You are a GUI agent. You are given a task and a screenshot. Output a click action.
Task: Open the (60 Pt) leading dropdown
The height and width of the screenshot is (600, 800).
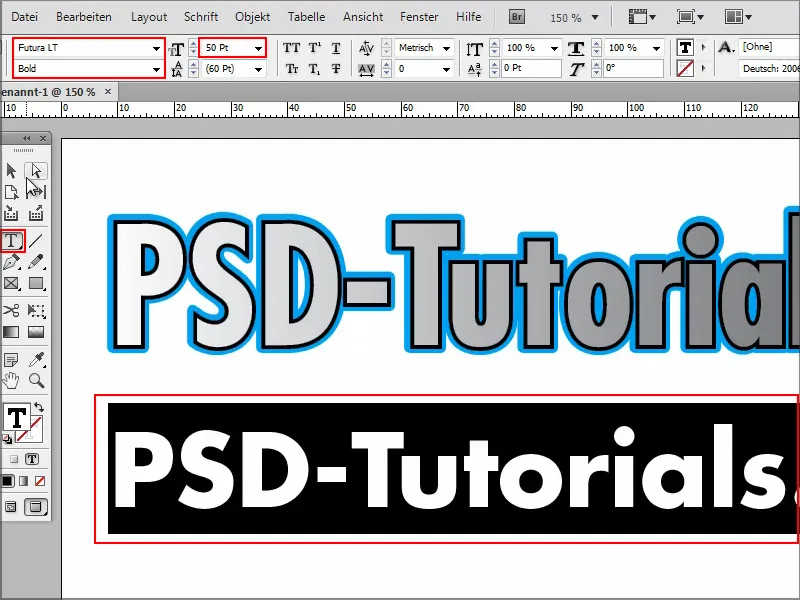(x=258, y=69)
